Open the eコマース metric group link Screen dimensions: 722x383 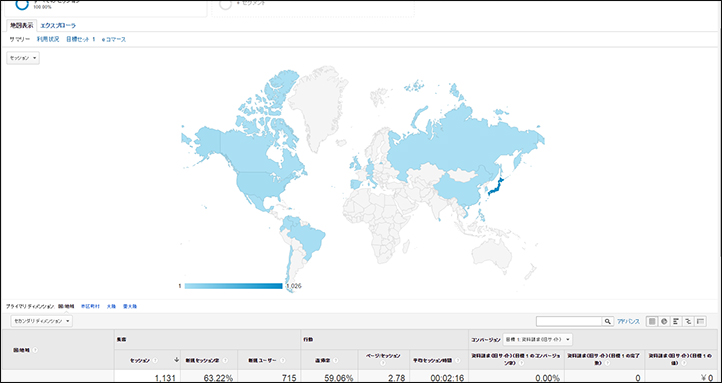click(114, 40)
